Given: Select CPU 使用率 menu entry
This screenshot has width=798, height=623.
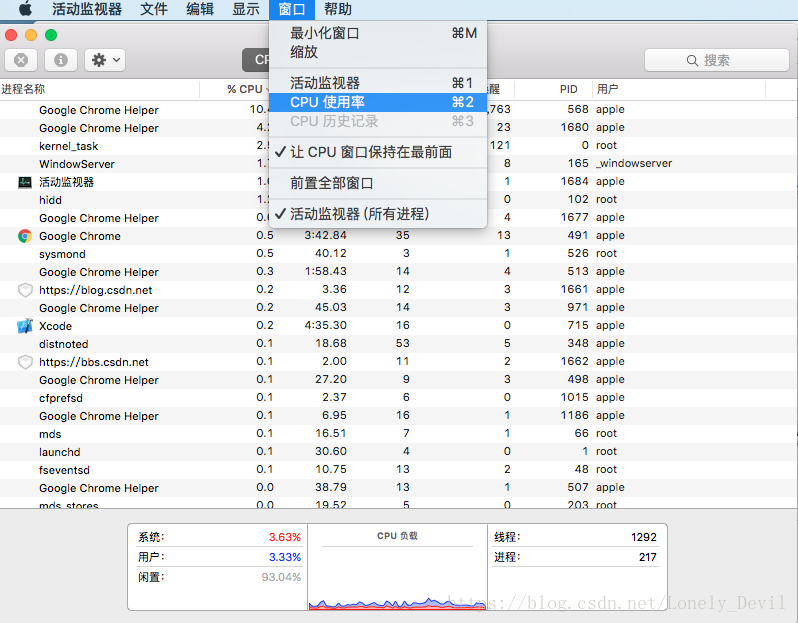Looking at the screenshot, I should [378, 102].
